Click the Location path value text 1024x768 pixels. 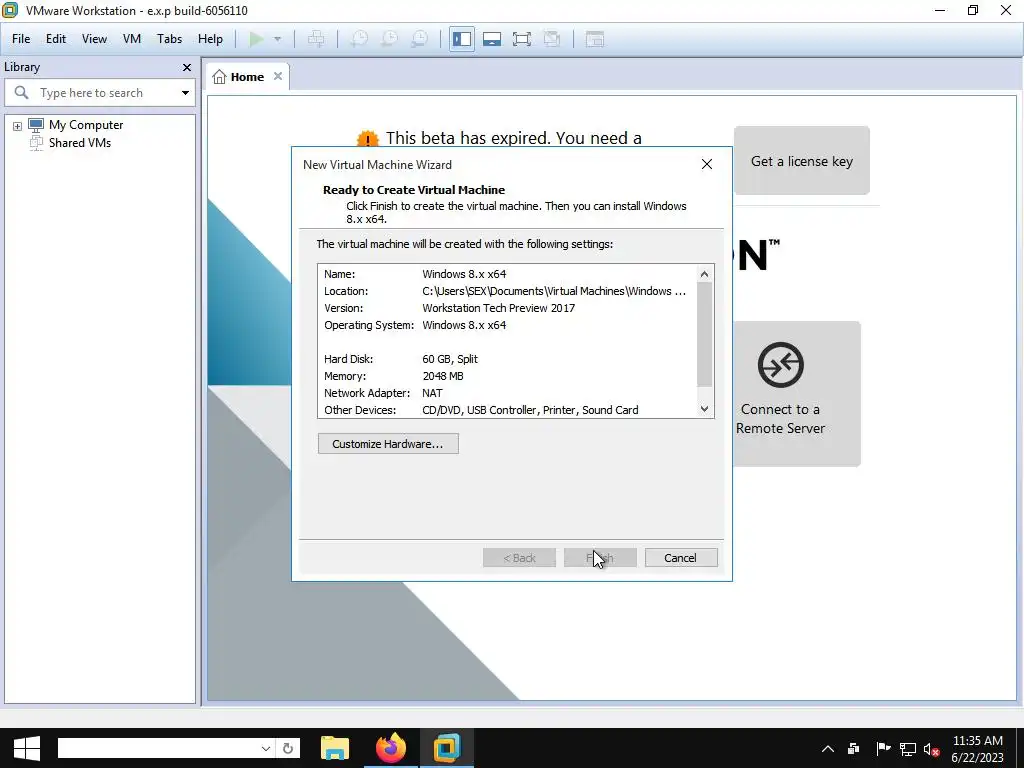[554, 291]
